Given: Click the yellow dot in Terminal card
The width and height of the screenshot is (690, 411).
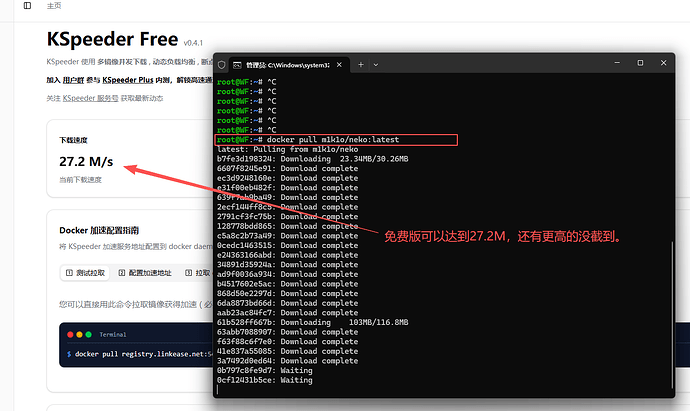Looking at the screenshot, I should (79, 334).
